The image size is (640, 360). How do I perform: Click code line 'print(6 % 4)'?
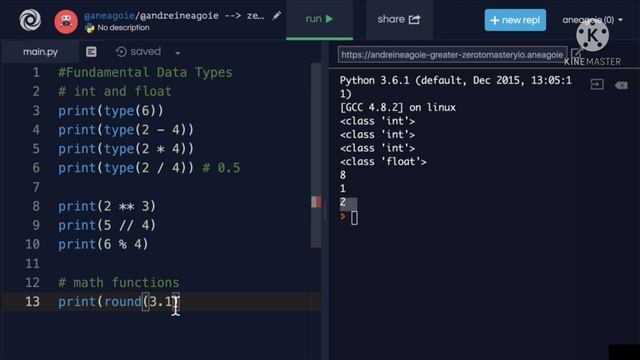[103, 244]
